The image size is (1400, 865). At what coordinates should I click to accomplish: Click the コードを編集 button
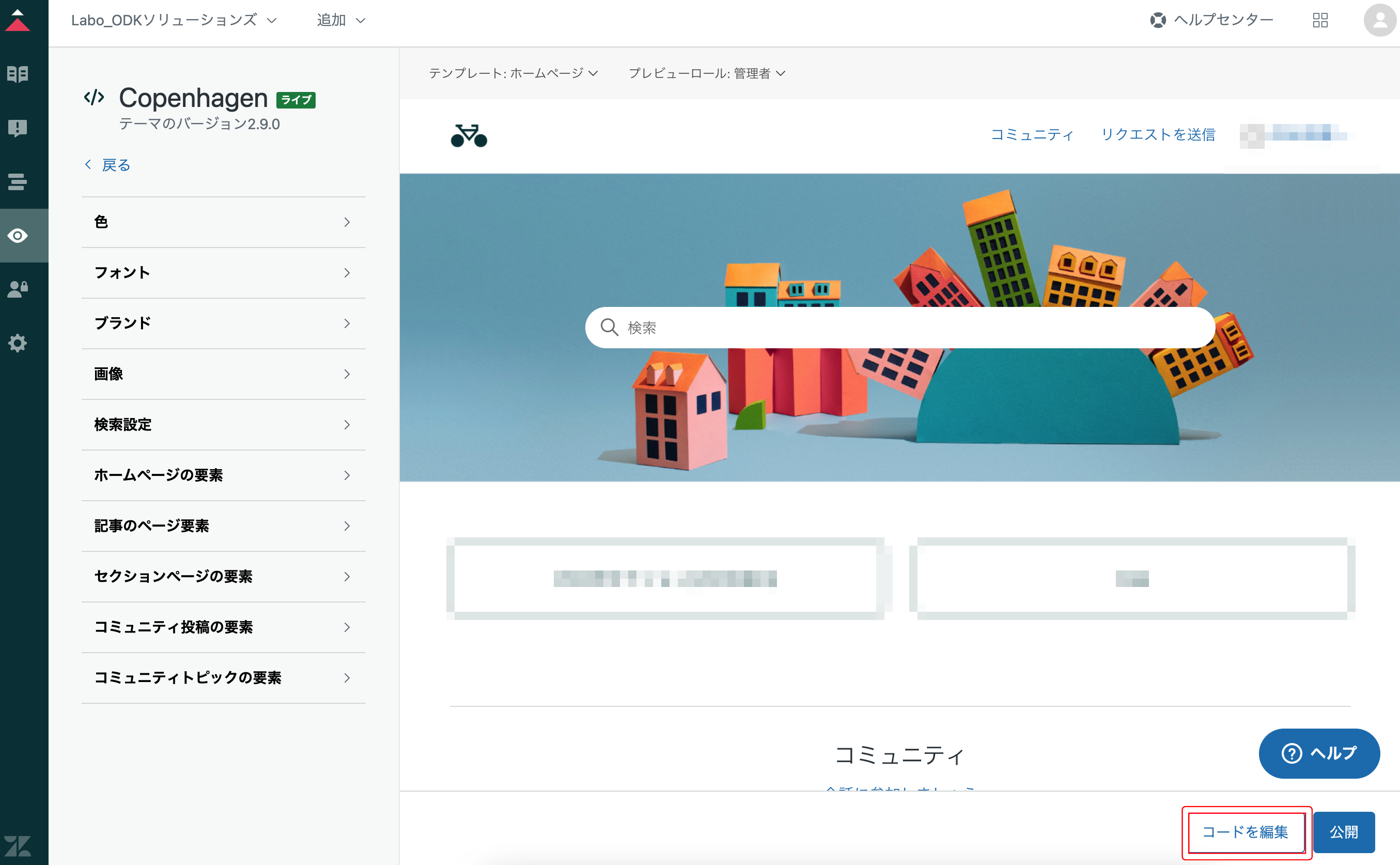coord(1245,832)
